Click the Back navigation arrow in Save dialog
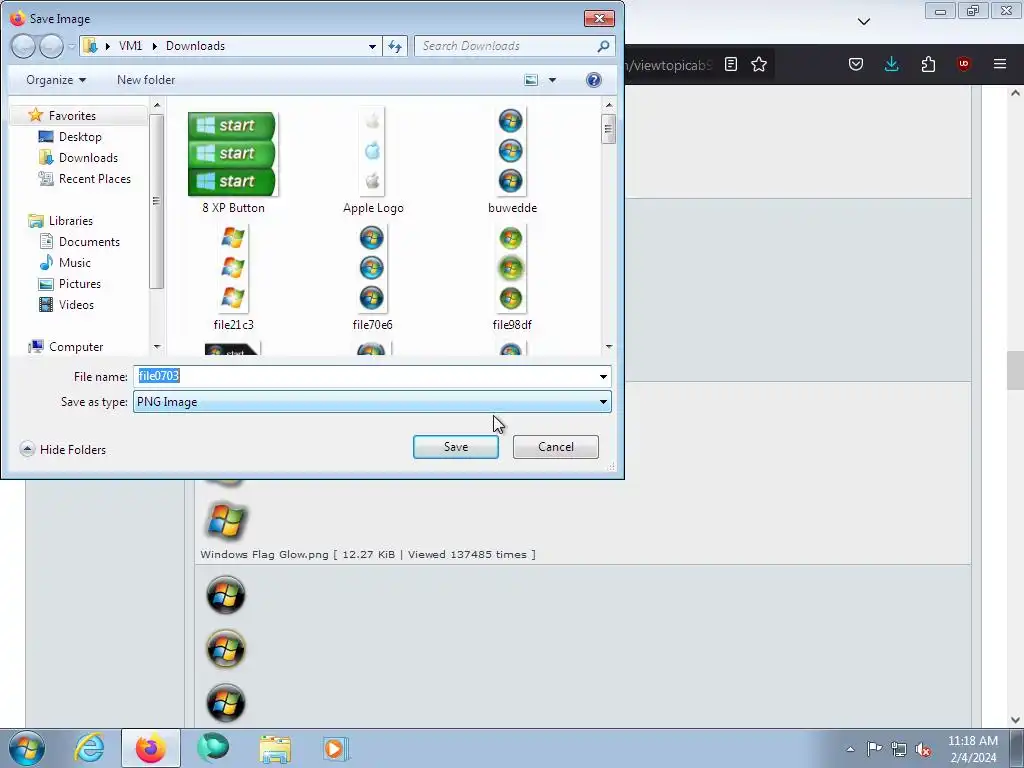Image resolution: width=1024 pixels, height=768 pixels. (x=23, y=46)
